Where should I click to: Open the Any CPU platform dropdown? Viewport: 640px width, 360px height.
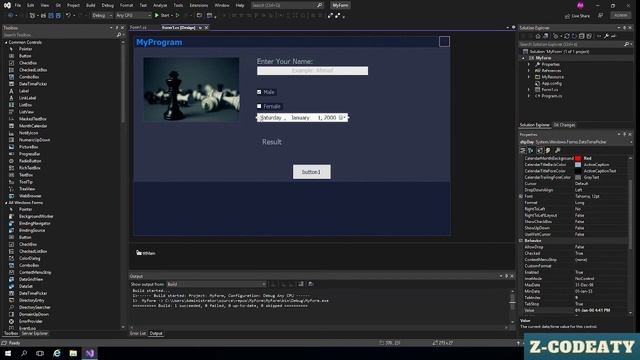coord(133,16)
